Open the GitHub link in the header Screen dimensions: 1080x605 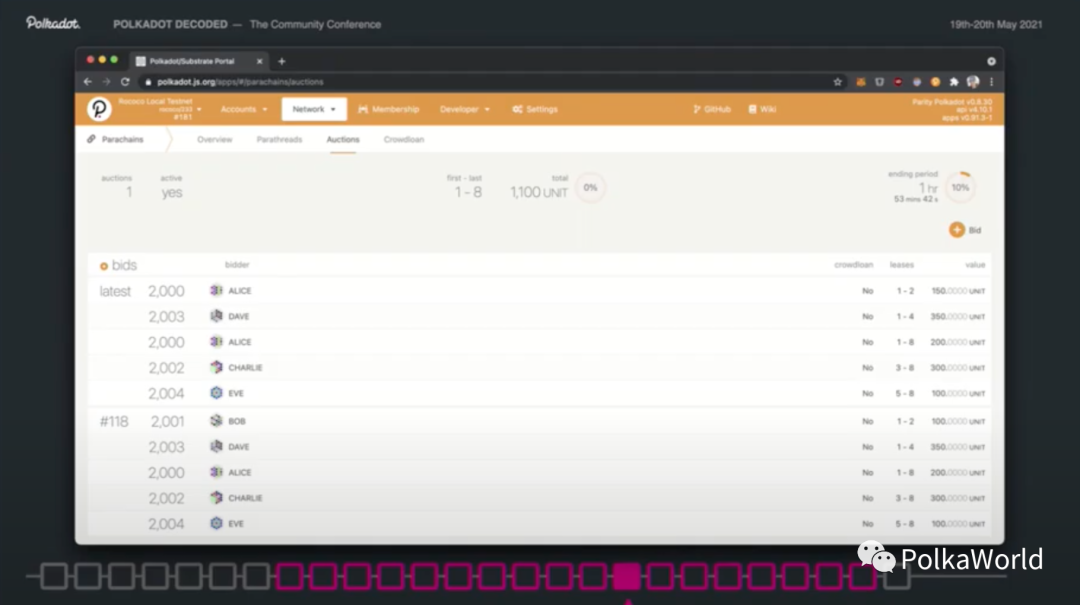712,109
